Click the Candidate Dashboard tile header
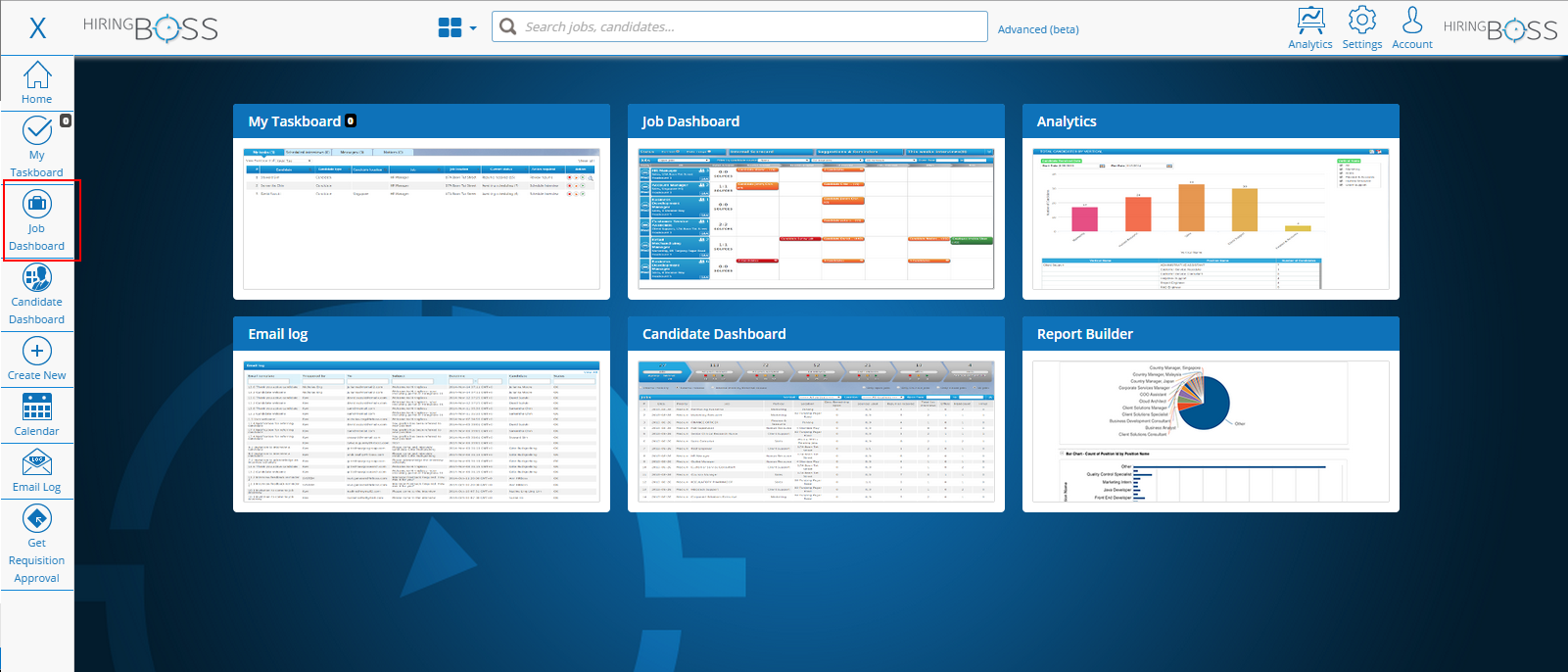 tap(816, 334)
